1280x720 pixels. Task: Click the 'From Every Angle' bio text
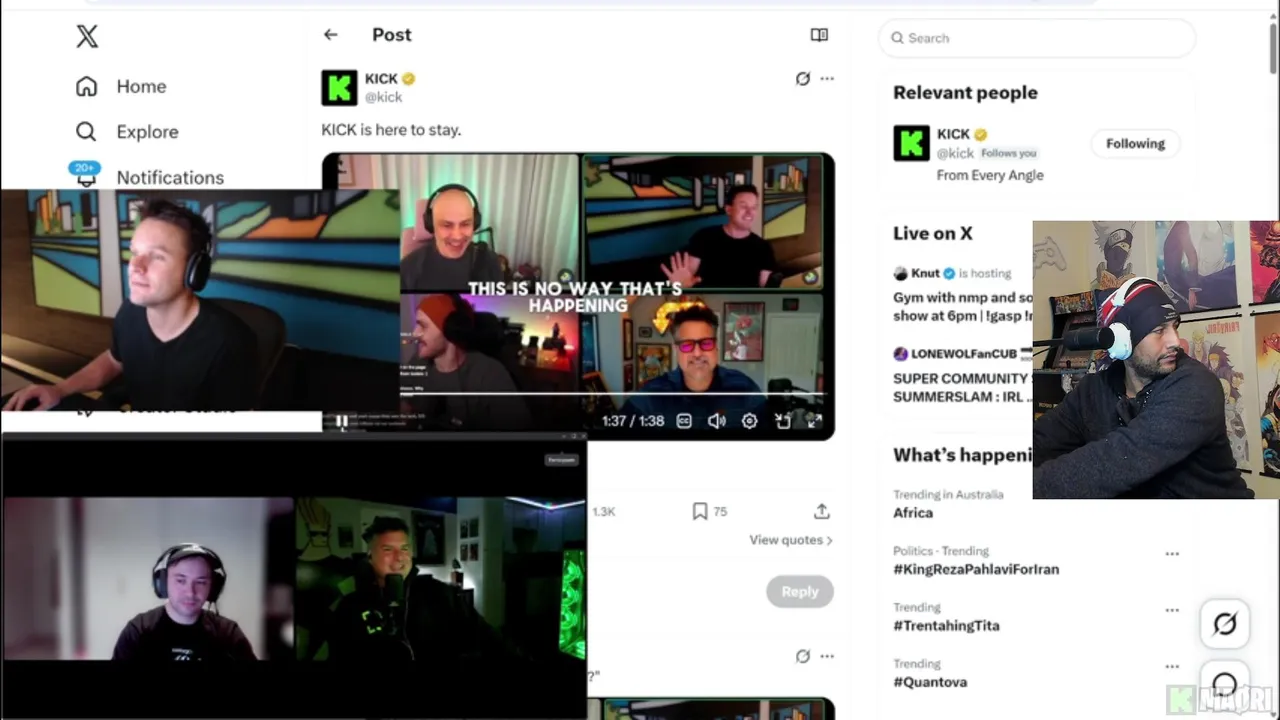pos(990,175)
